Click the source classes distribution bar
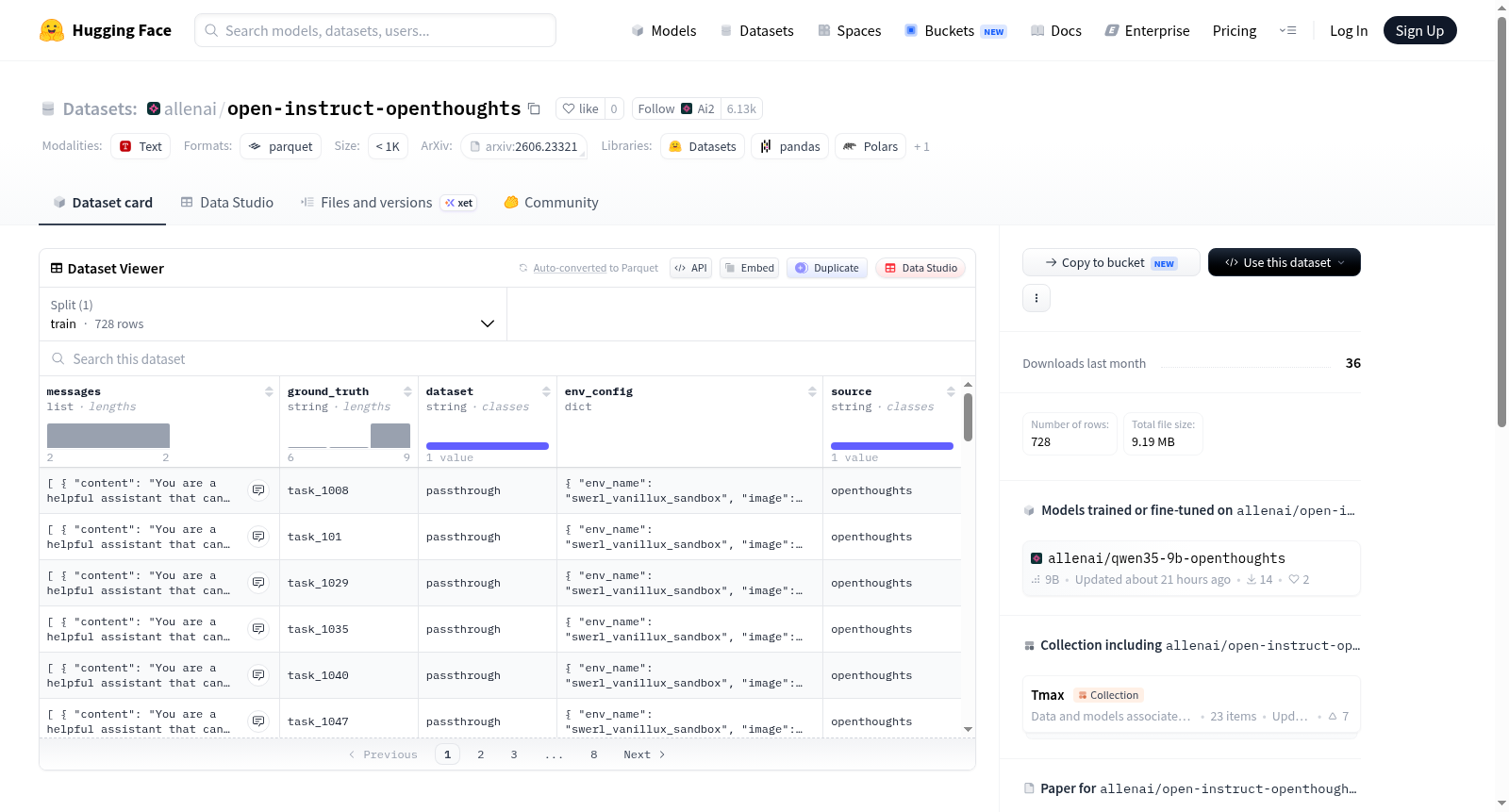This screenshot has height=812, width=1509. coord(892,446)
